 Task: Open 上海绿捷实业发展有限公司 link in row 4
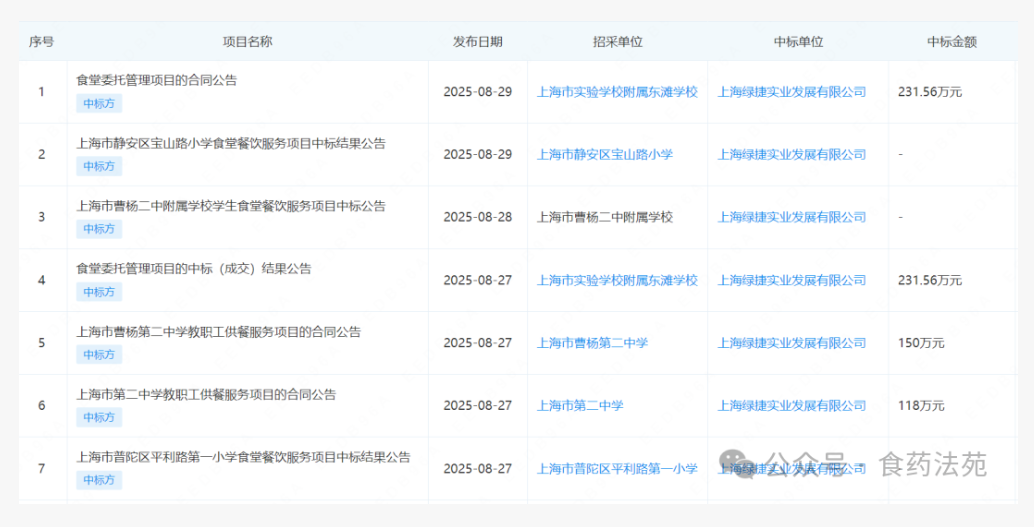point(791,280)
